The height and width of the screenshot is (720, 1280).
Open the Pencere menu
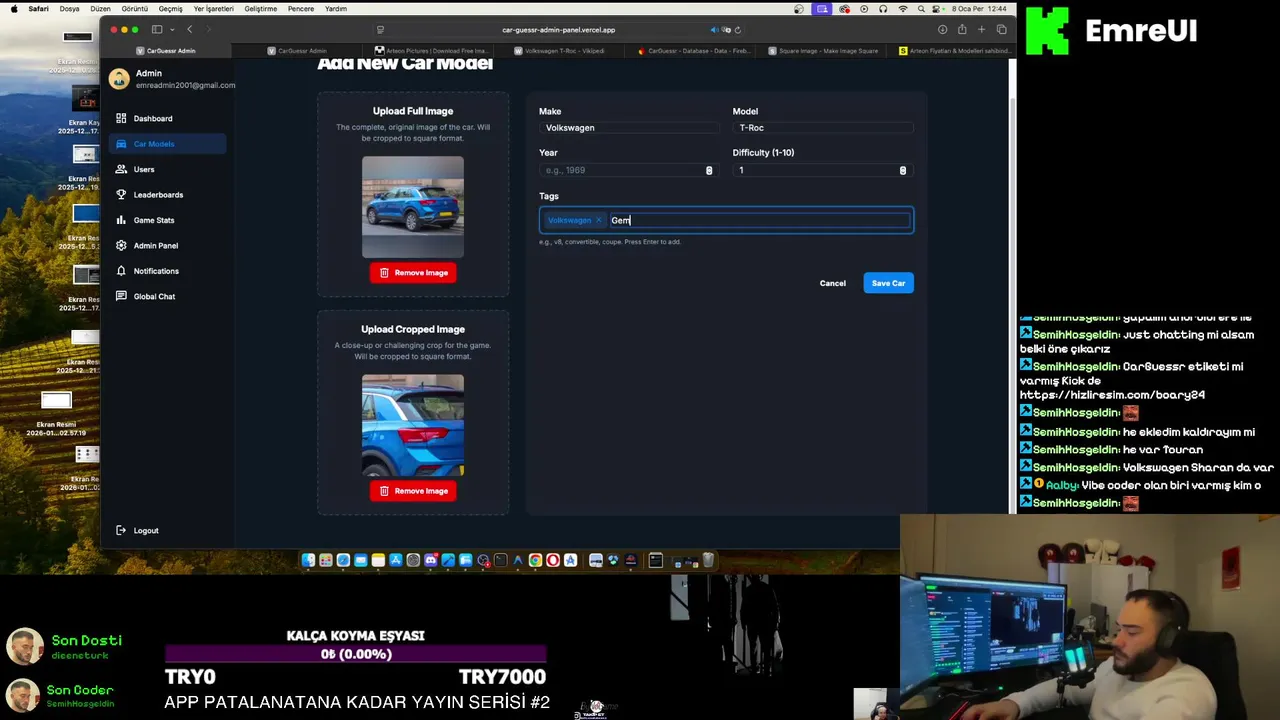(300, 9)
